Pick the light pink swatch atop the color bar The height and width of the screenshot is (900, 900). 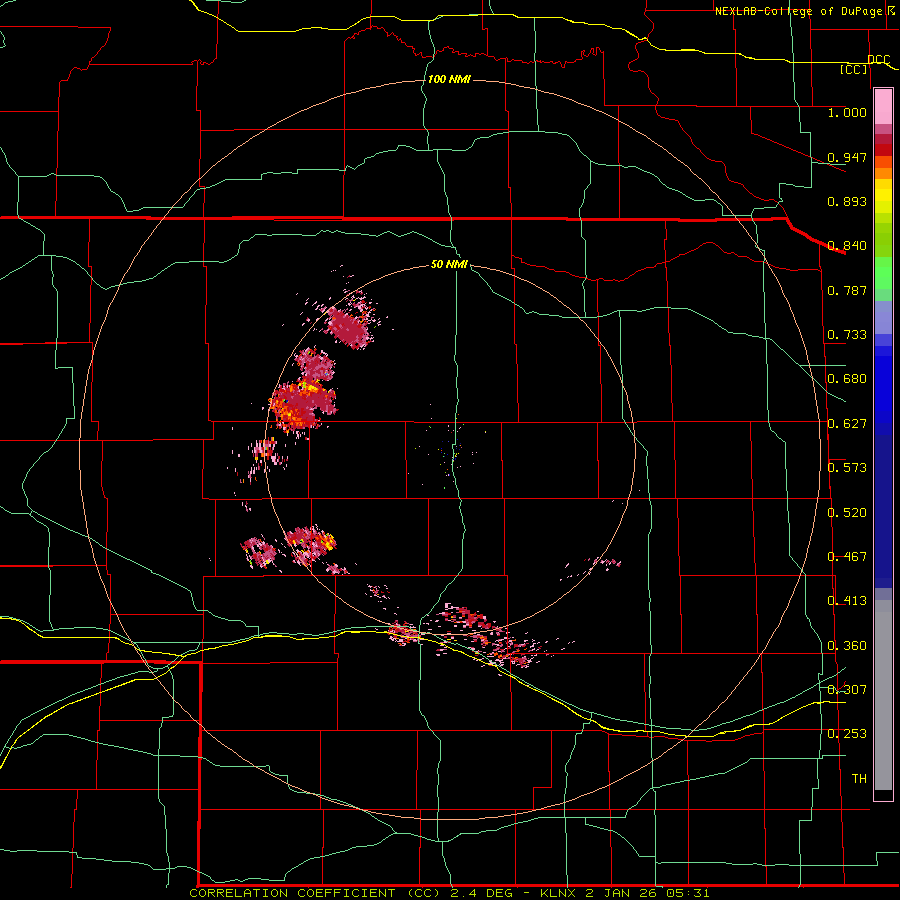click(883, 106)
